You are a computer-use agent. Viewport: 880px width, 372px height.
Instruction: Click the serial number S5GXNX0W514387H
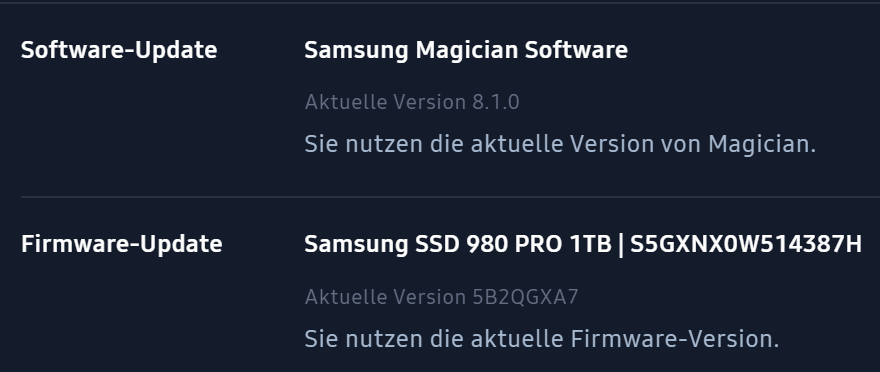click(x=746, y=244)
